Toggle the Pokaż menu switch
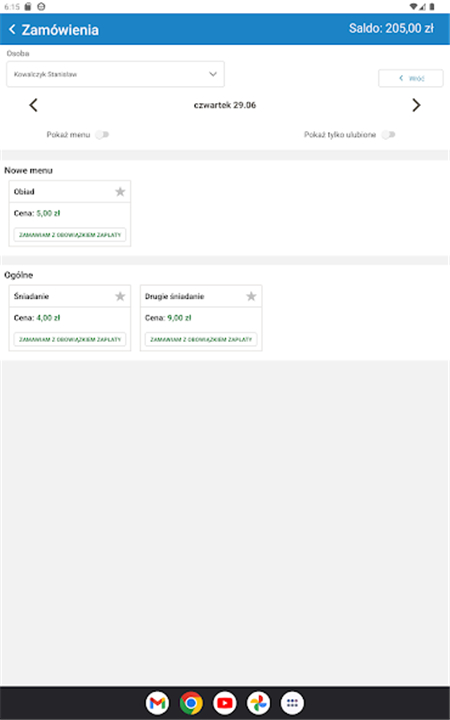 102,135
